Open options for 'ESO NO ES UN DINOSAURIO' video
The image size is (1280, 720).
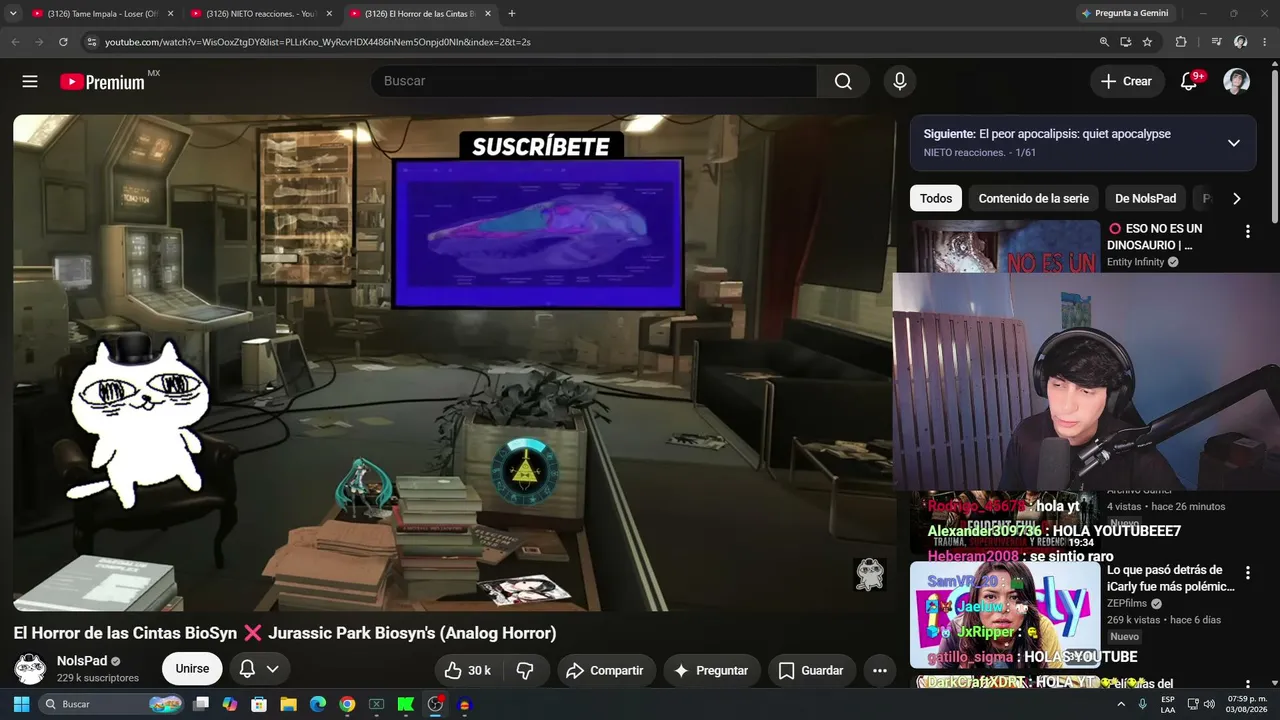point(1247,232)
